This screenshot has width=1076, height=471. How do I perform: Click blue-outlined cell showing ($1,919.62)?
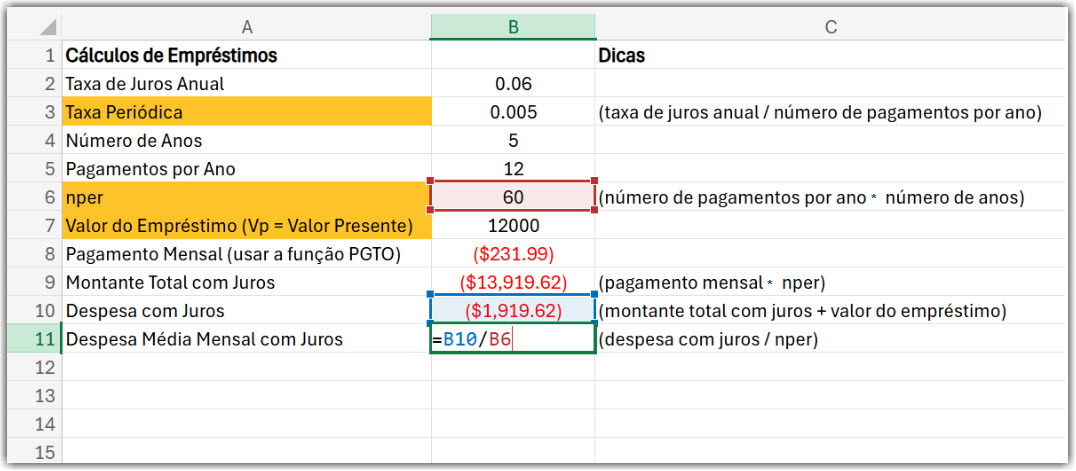point(513,310)
